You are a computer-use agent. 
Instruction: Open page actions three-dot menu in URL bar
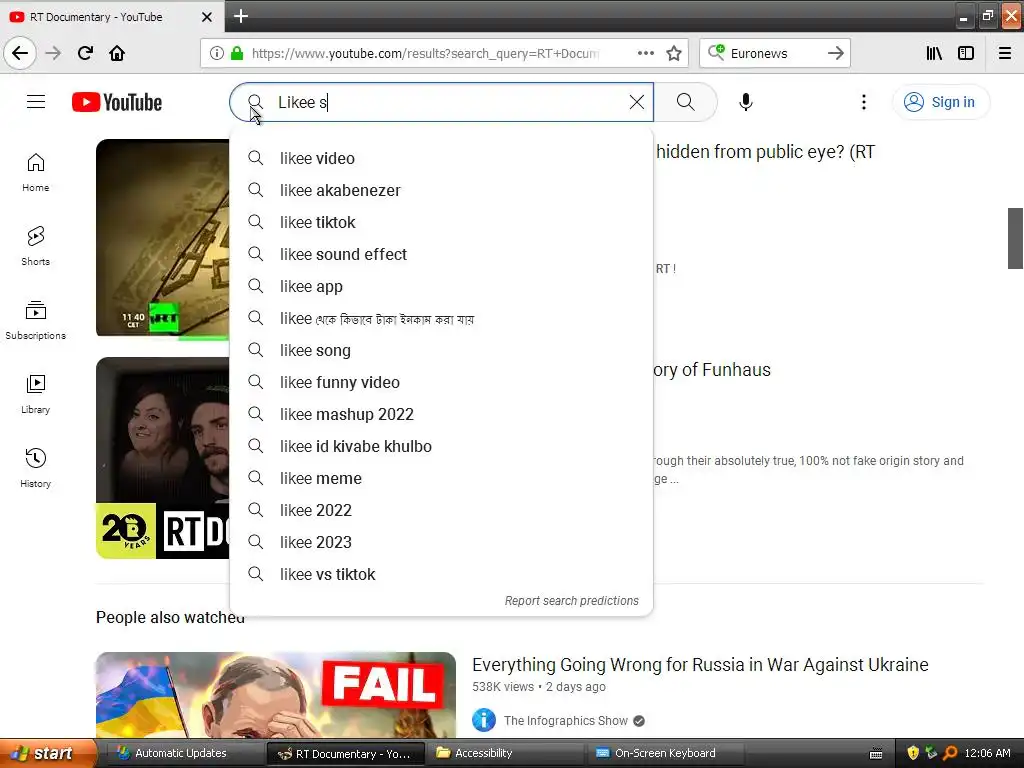pyautogui.click(x=645, y=53)
